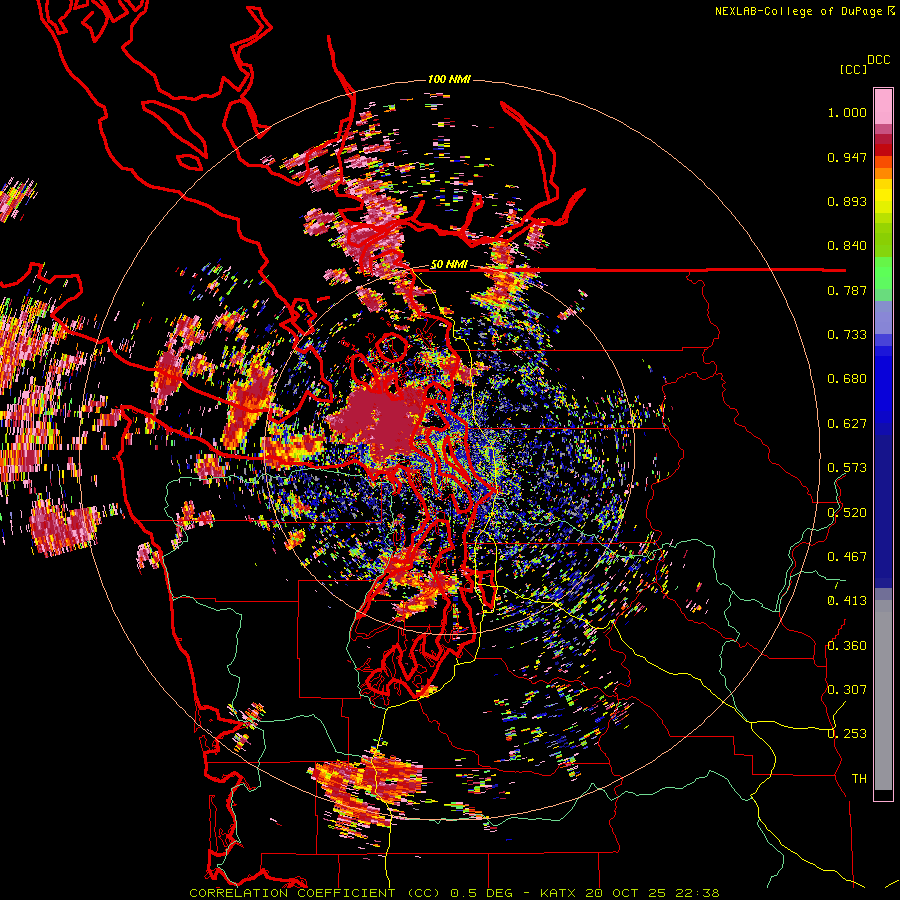Select the 0.893 scale value

click(847, 201)
